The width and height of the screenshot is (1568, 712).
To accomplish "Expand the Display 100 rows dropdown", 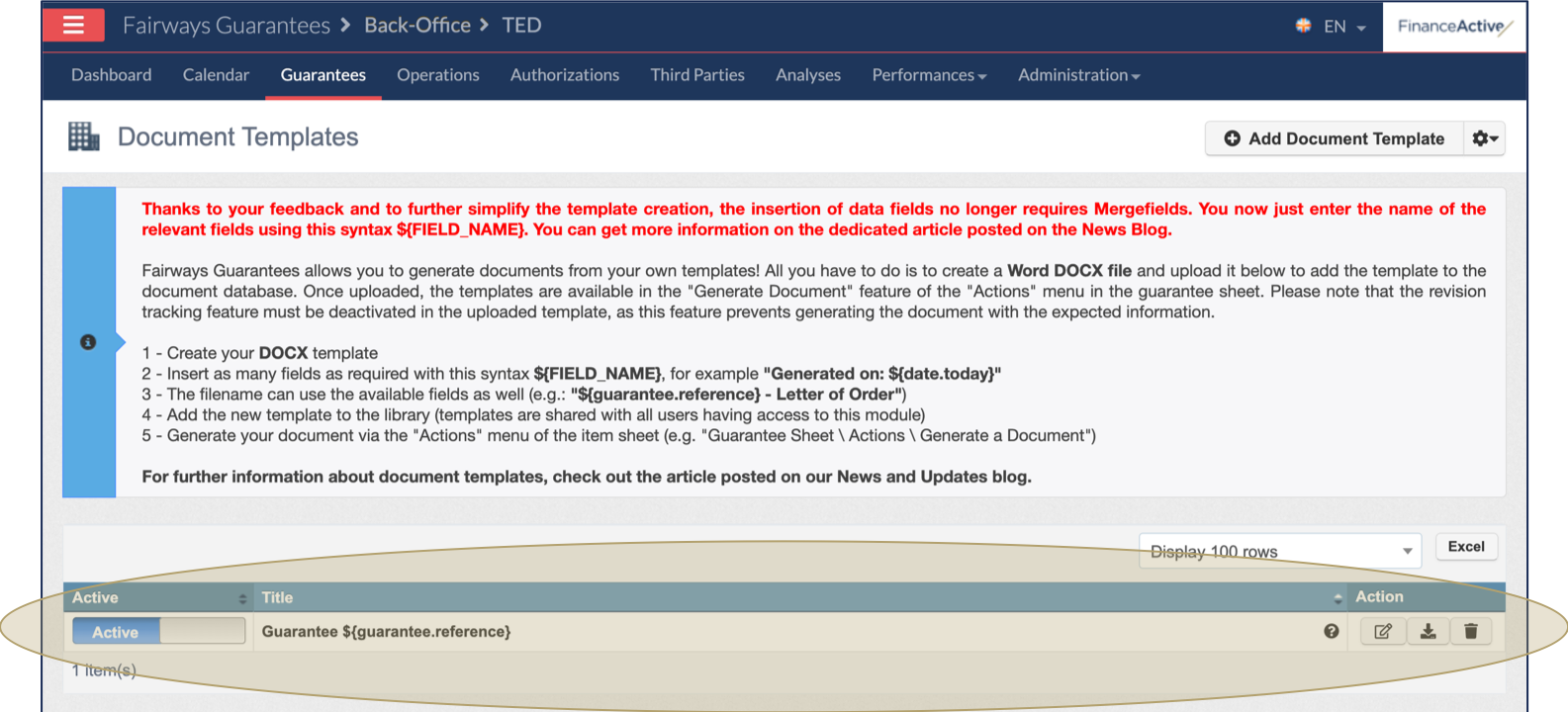I will click(x=1279, y=552).
